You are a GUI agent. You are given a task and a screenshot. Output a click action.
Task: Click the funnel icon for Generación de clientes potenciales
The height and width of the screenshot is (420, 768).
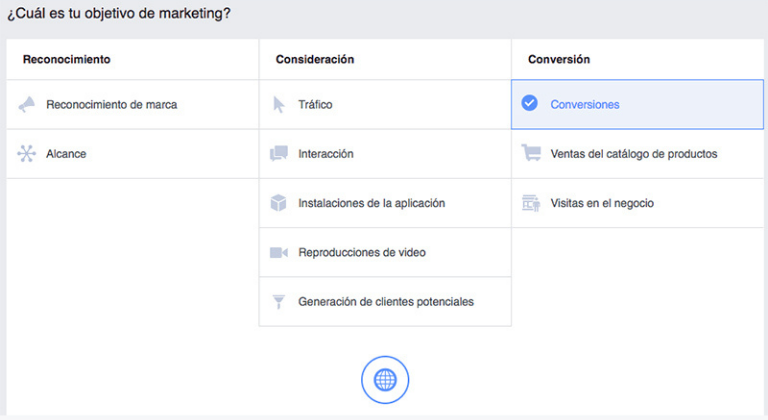pyautogui.click(x=279, y=301)
